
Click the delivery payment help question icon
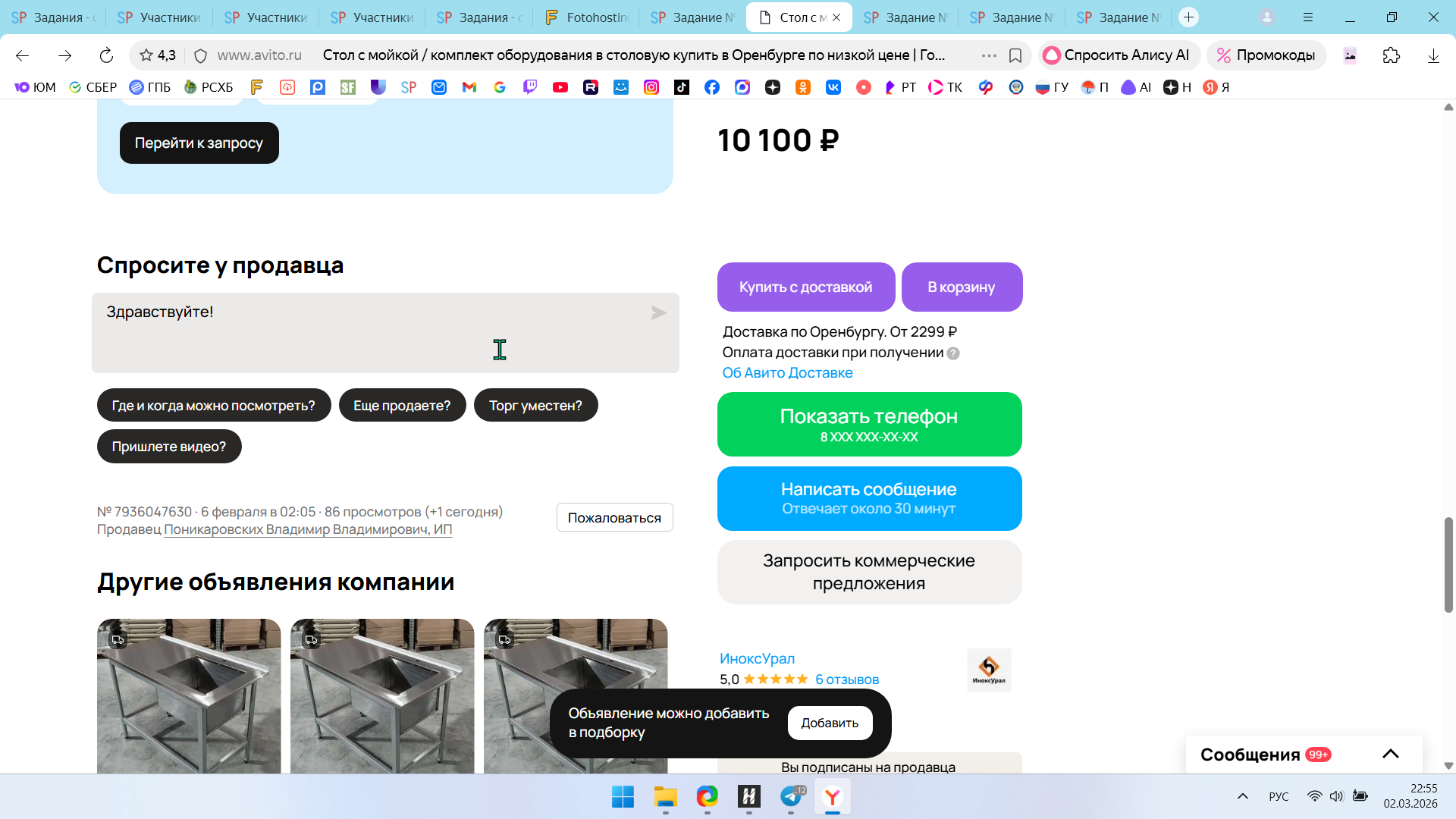click(x=953, y=353)
